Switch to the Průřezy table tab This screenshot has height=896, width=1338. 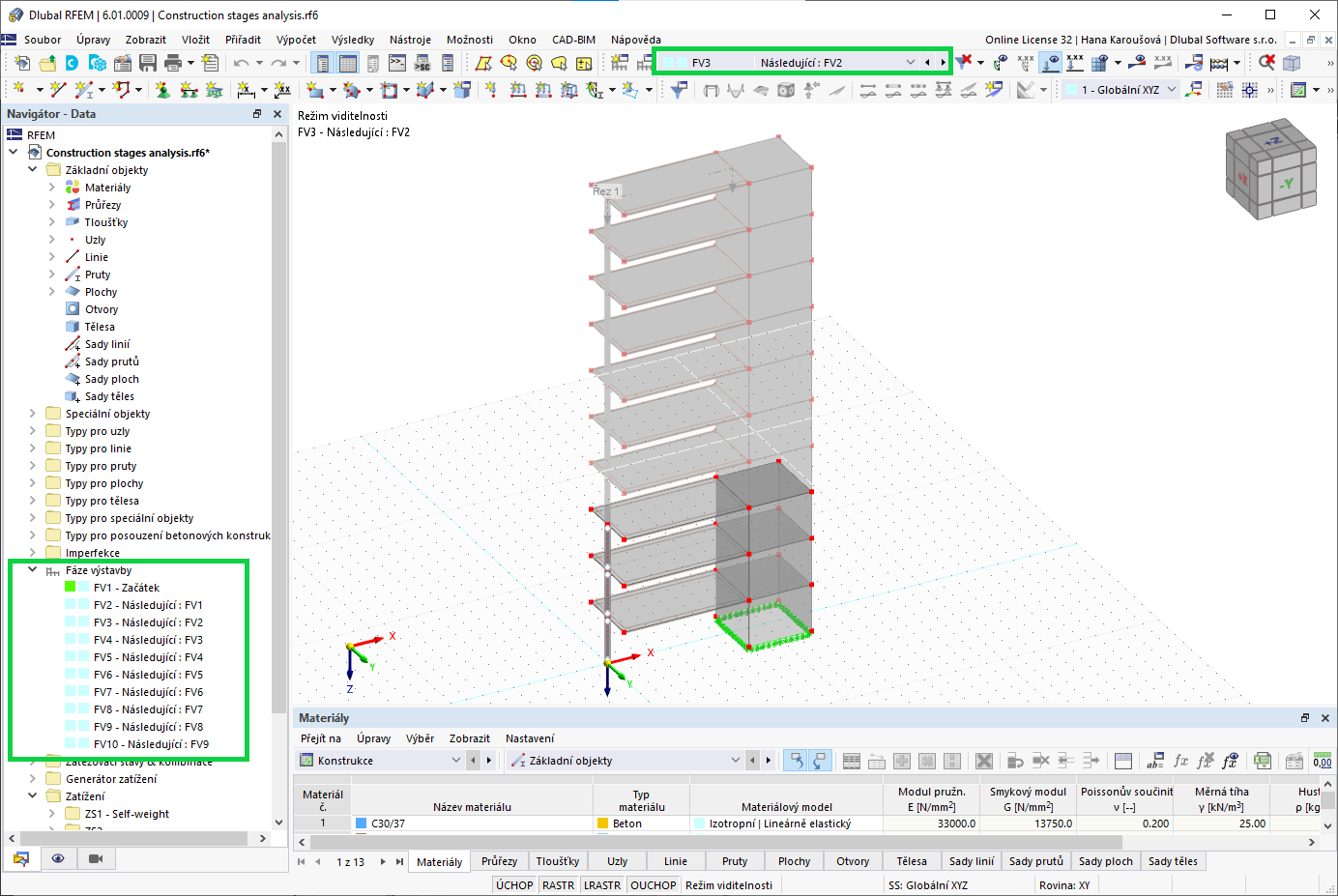click(499, 861)
